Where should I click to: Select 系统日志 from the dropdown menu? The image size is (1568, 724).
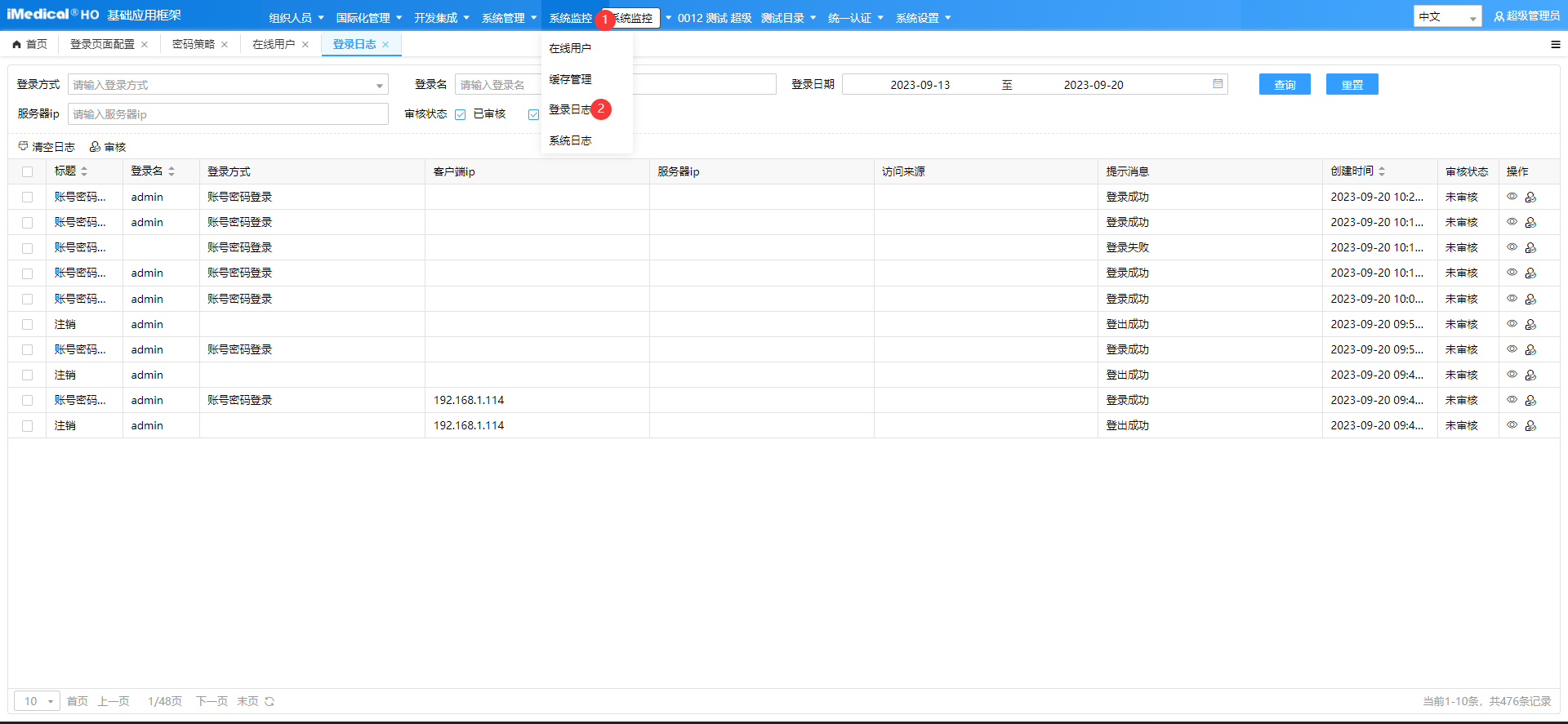tap(570, 140)
